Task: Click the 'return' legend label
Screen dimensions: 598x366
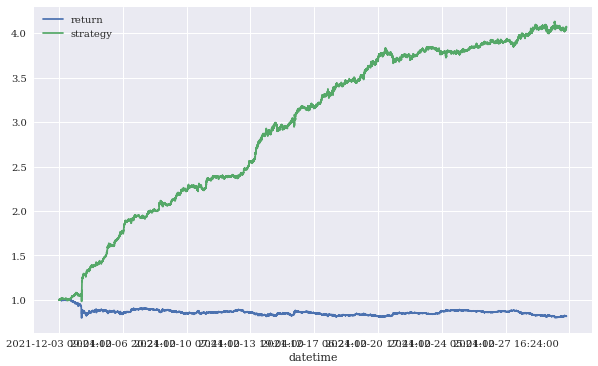Action: click(87, 20)
